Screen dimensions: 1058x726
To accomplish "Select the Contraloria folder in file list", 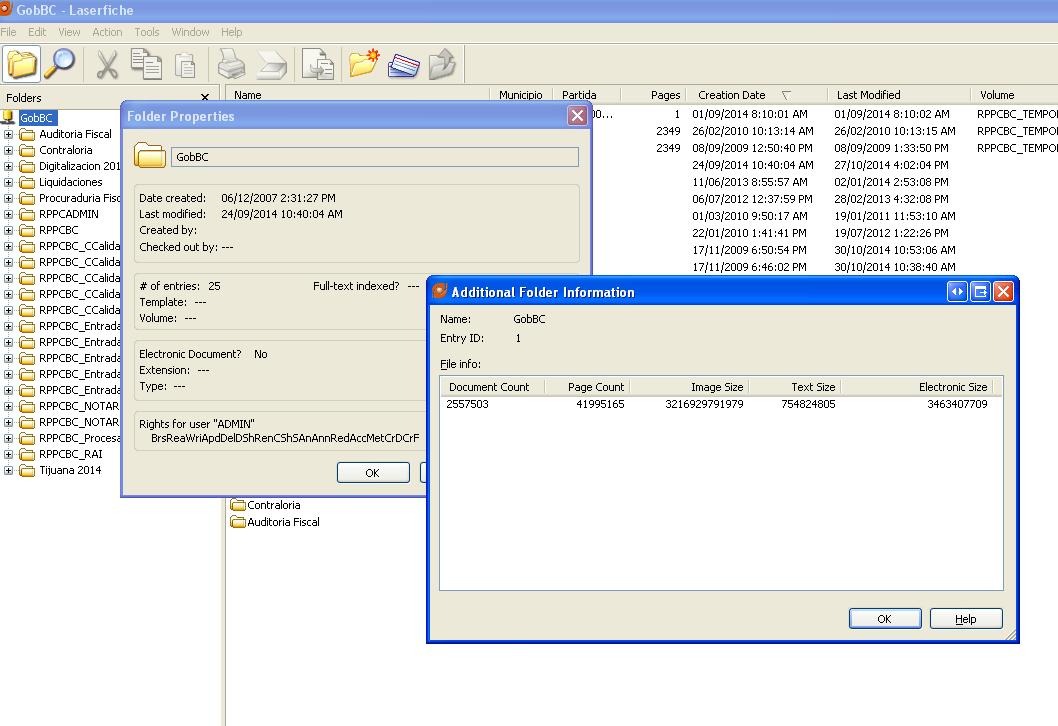I will click(273, 505).
